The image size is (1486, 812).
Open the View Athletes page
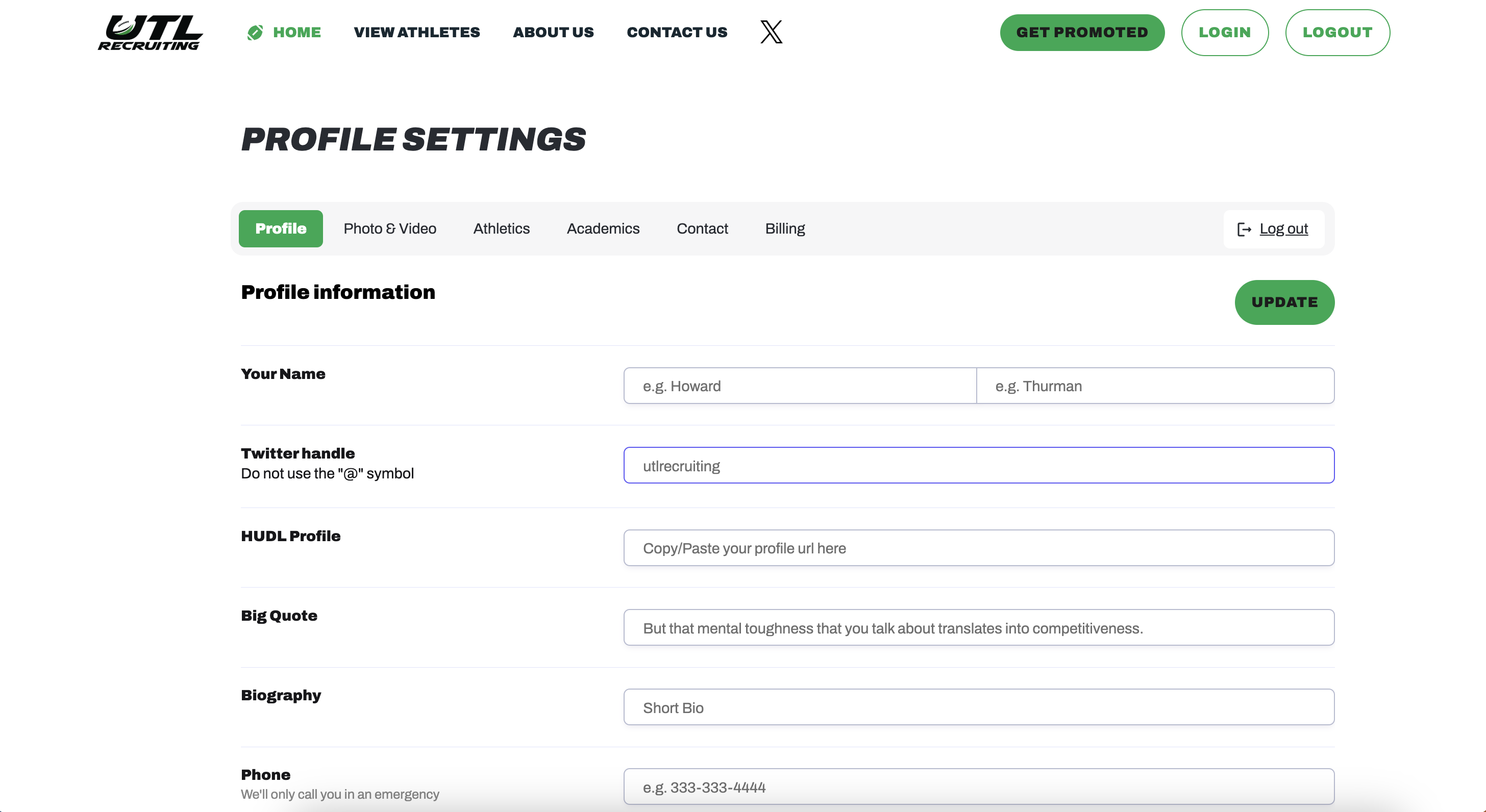[x=416, y=32]
